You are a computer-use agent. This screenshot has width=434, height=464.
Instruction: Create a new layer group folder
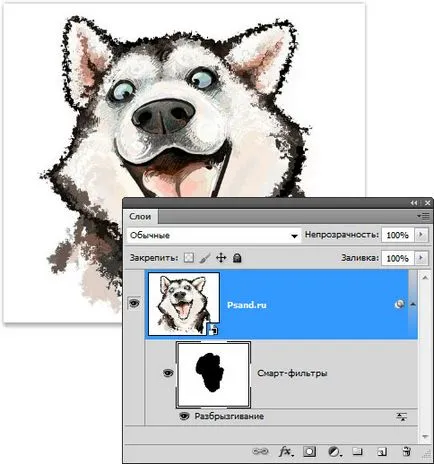click(357, 452)
